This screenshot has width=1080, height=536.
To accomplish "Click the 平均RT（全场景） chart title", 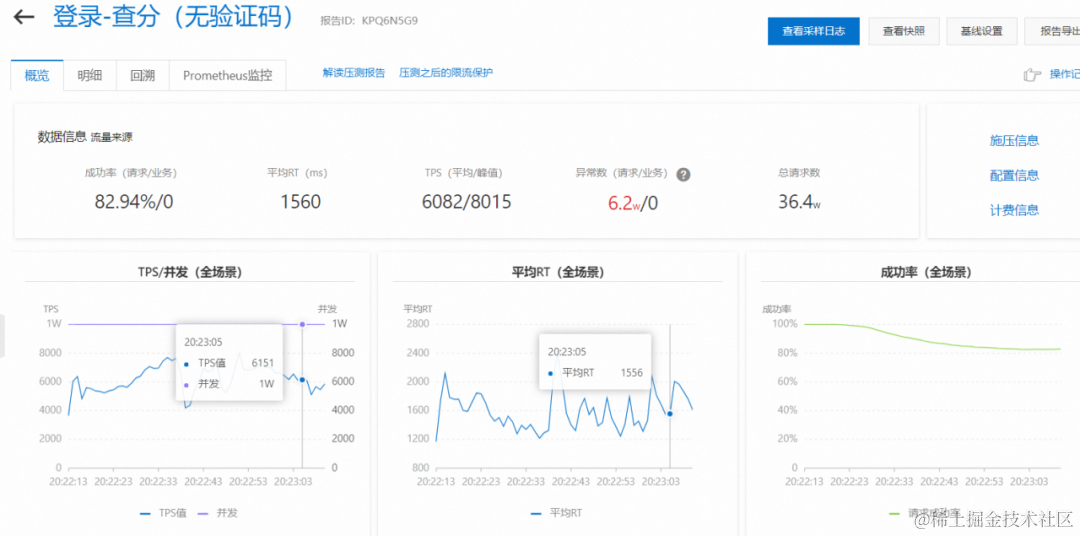I will tap(557, 273).
